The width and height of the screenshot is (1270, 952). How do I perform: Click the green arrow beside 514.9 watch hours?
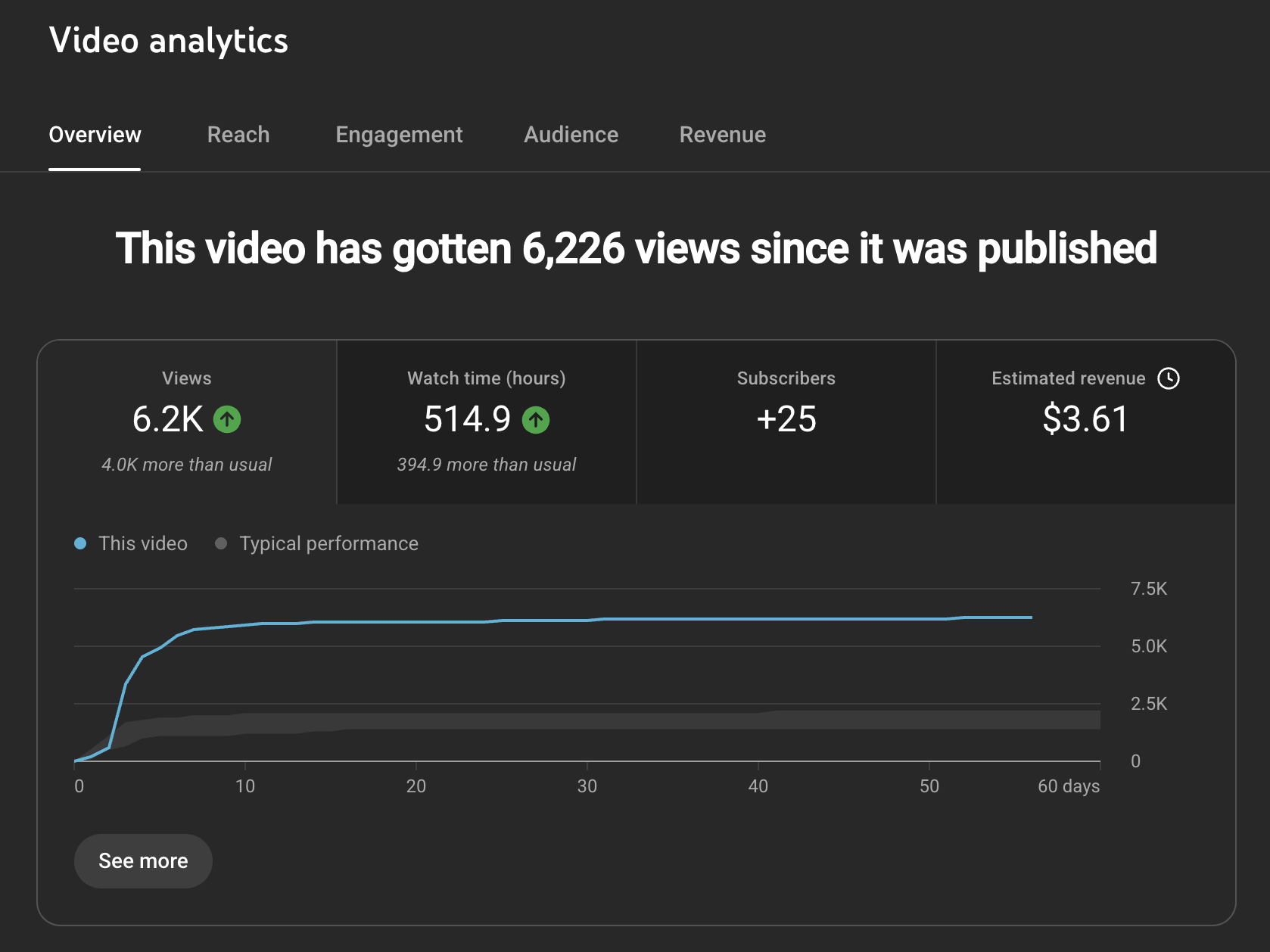click(535, 421)
